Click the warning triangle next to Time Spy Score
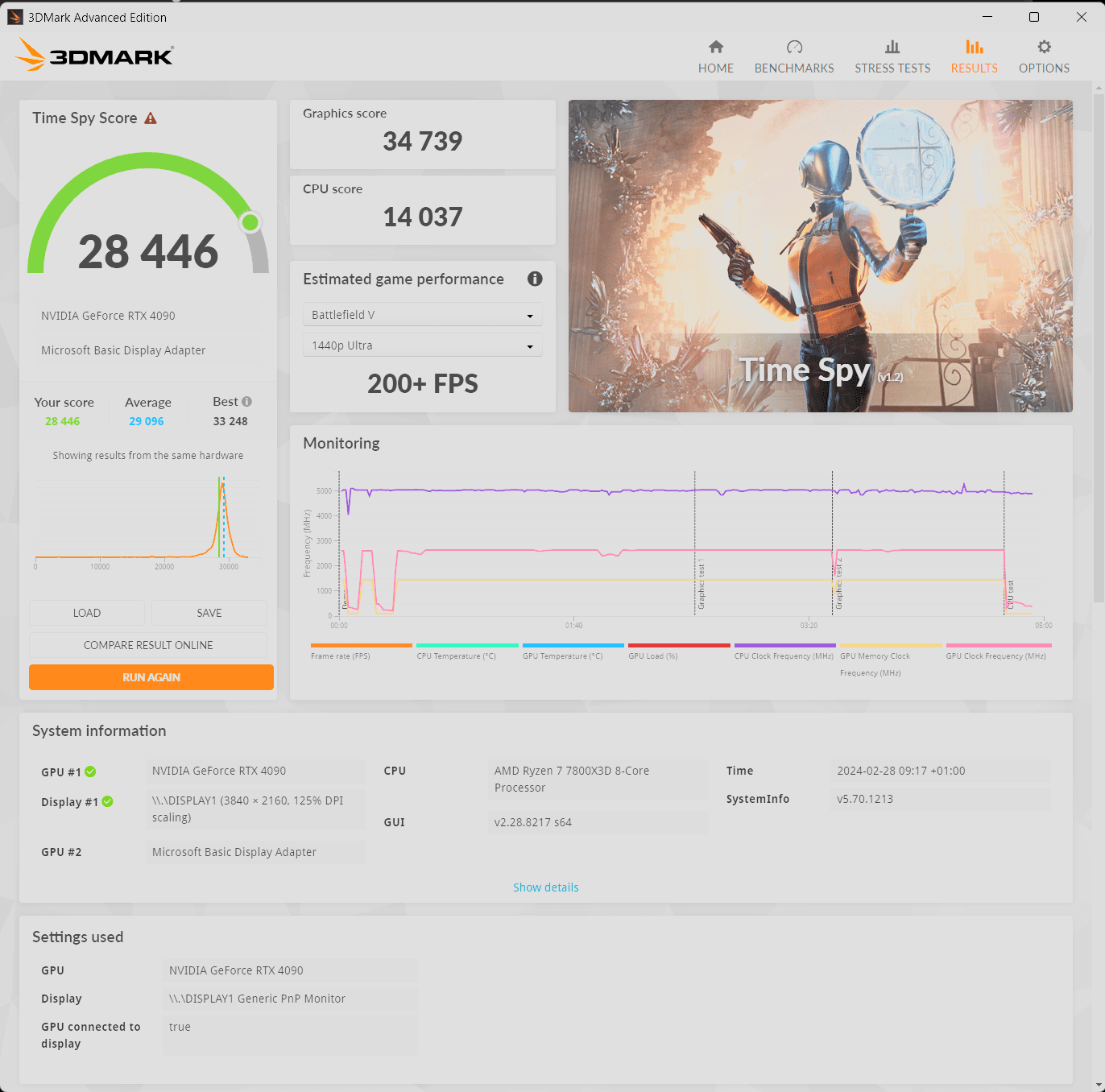This screenshot has width=1105, height=1092. click(151, 118)
